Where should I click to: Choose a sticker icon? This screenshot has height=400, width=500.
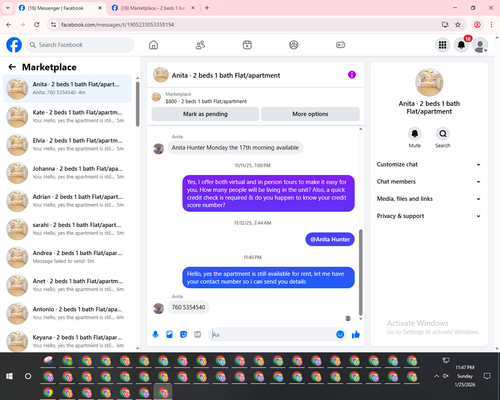click(183, 334)
